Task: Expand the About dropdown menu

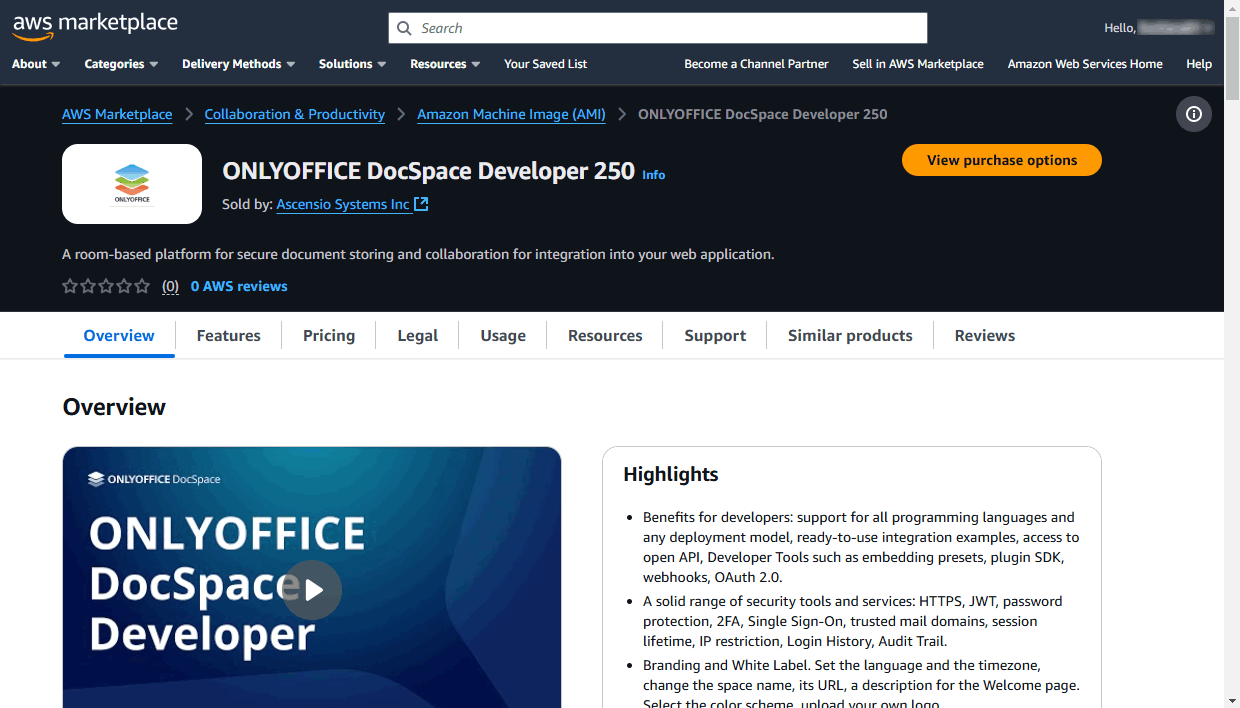Action: tap(36, 64)
